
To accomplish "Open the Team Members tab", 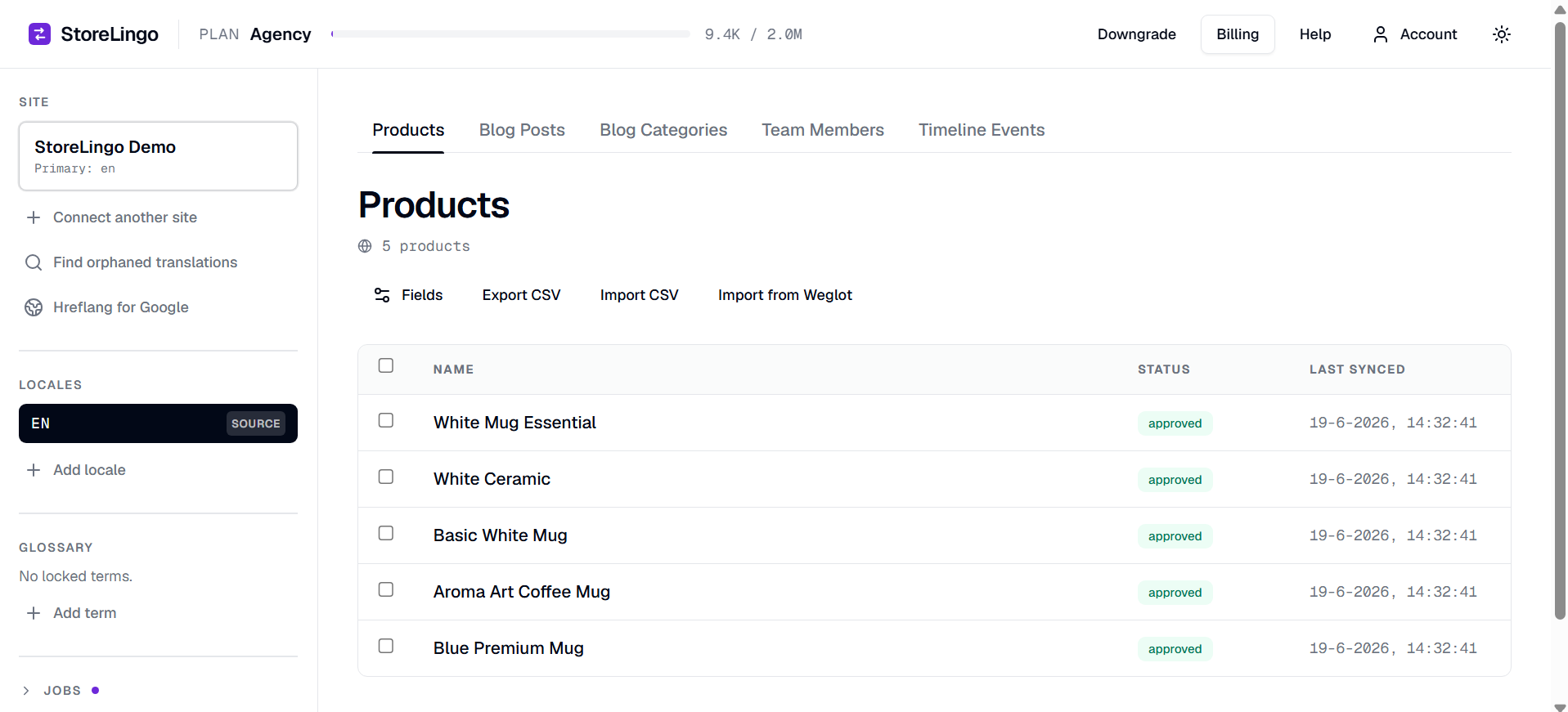I will pos(823,130).
